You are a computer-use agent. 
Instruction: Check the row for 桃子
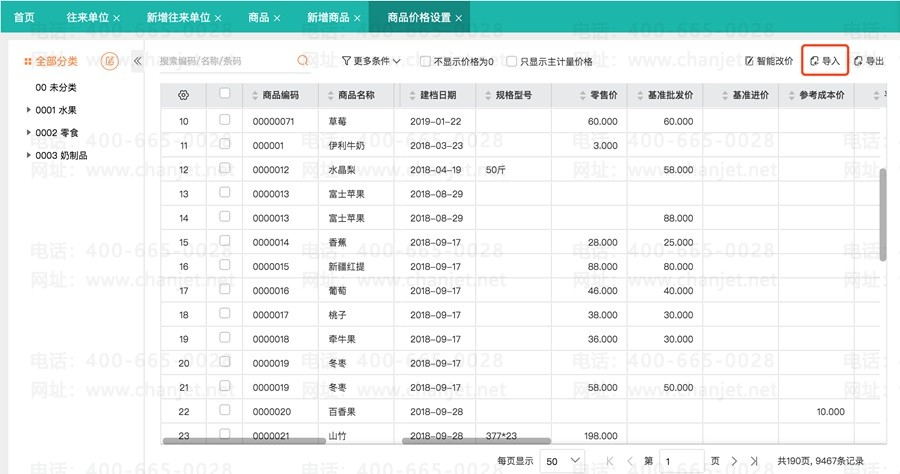coord(224,313)
